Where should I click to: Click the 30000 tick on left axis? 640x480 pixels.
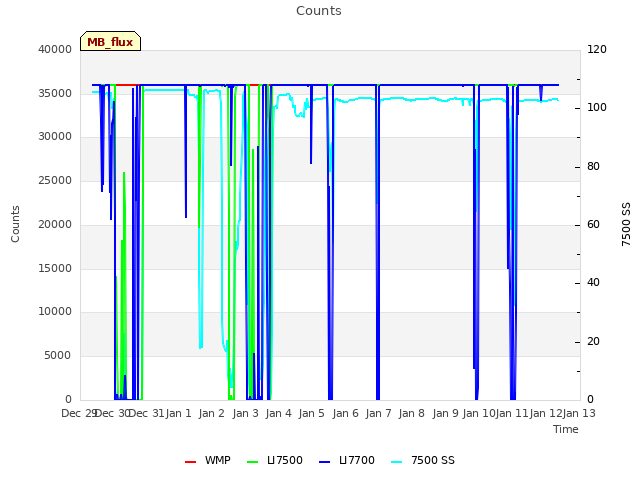coord(55,137)
